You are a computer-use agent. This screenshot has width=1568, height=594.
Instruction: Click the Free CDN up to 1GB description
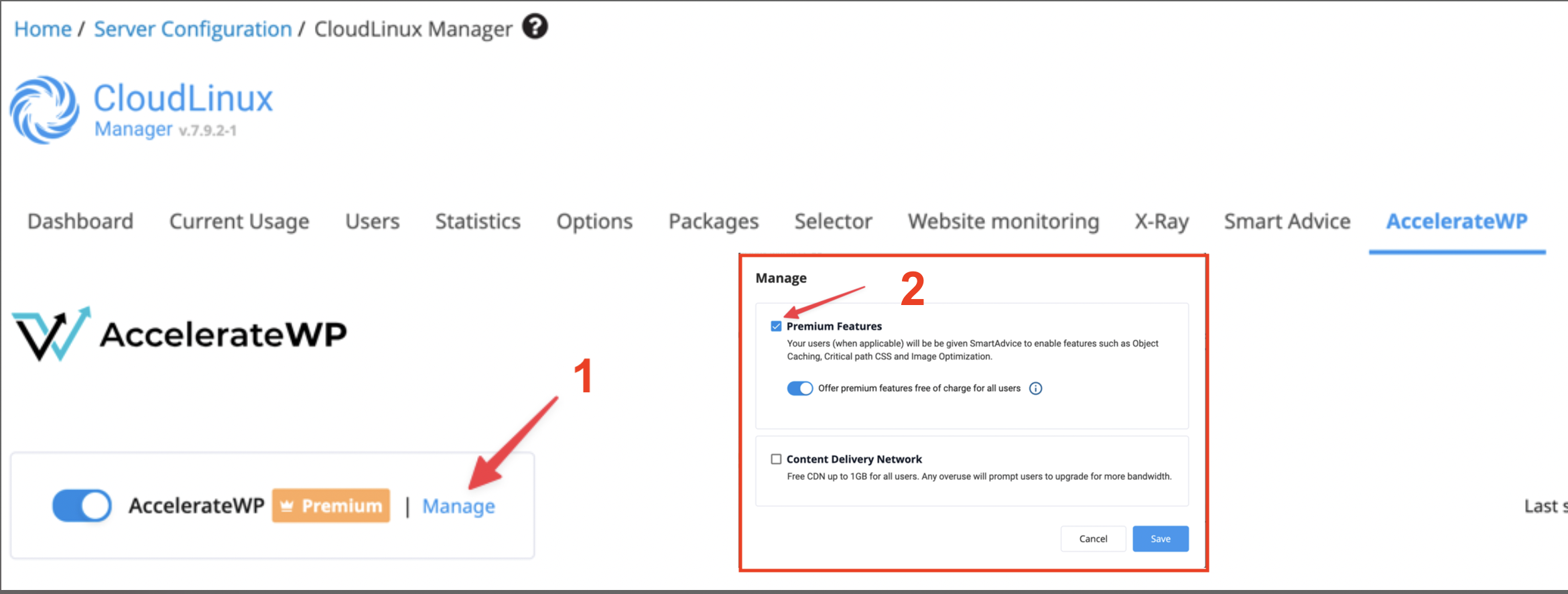point(979,477)
